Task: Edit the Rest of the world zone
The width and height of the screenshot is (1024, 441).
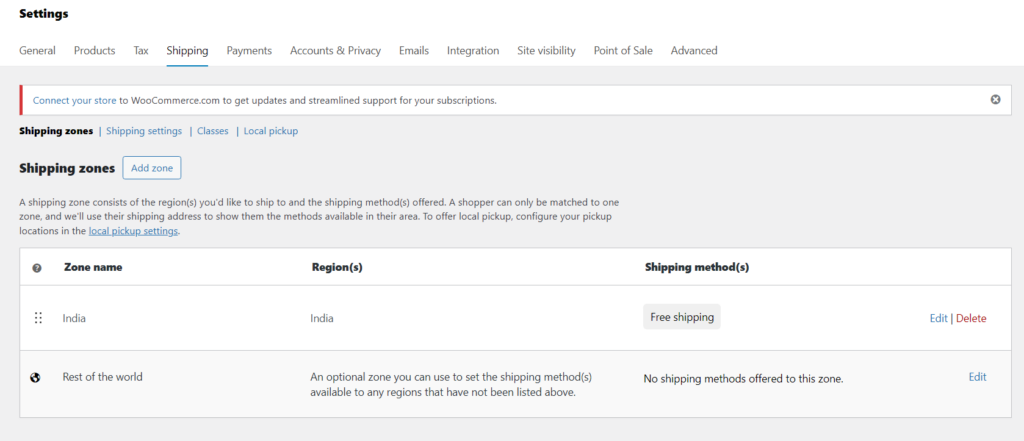Action: pos(978,377)
